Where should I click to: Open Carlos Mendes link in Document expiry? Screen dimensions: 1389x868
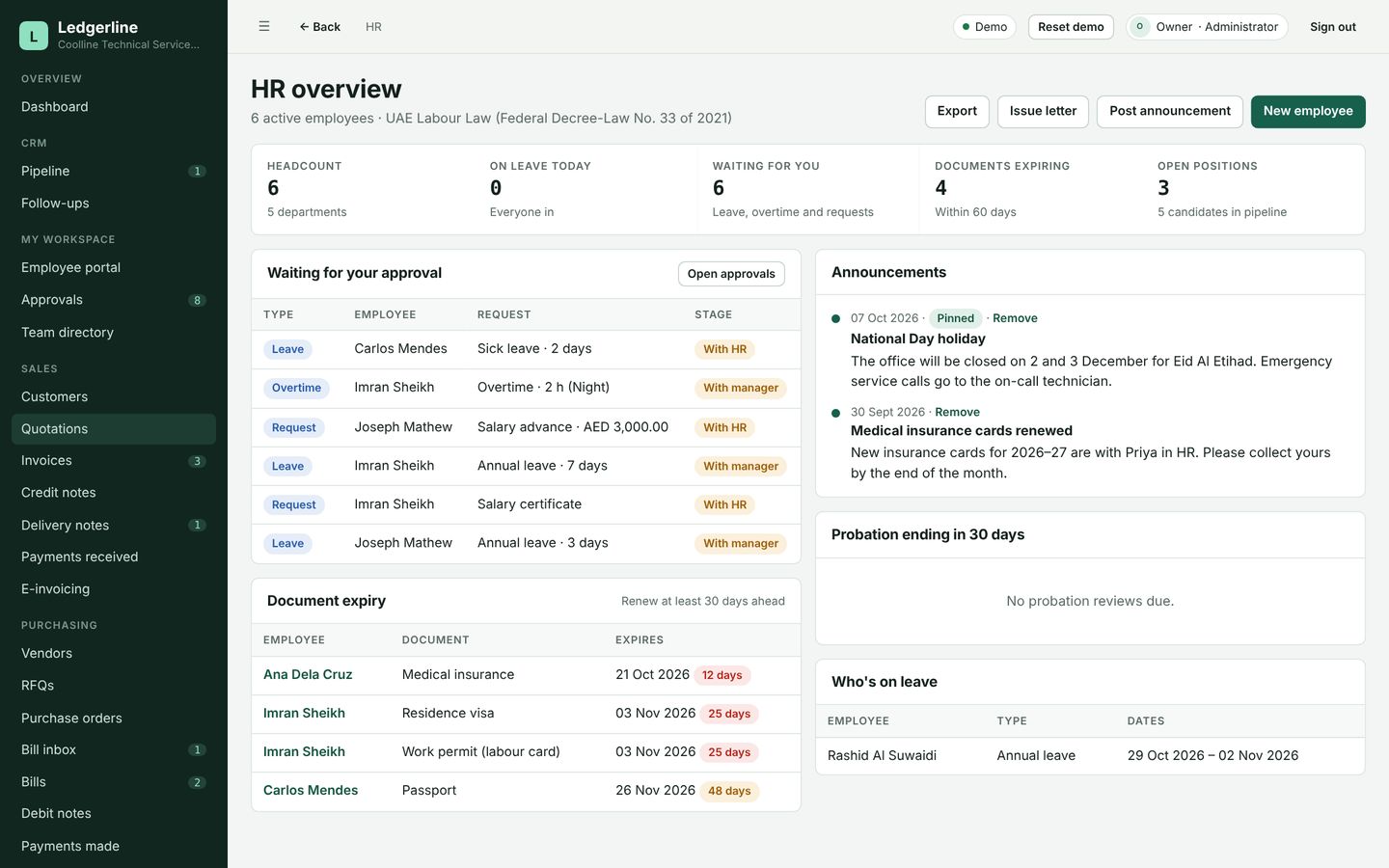point(311,791)
